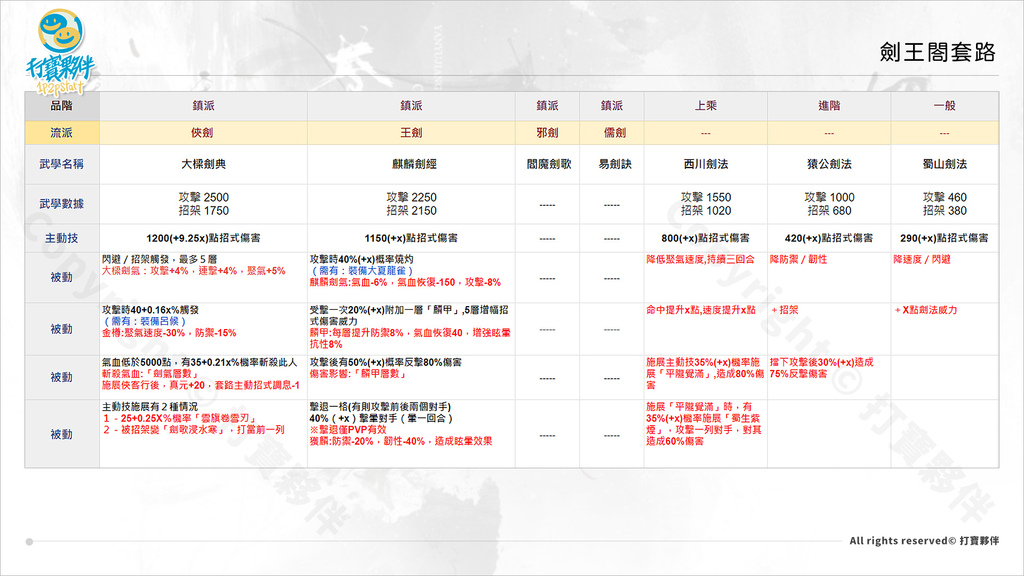Click the 攻擊 2250 招架 2150 stats cell
This screenshot has width=1024, height=576.
coord(411,204)
